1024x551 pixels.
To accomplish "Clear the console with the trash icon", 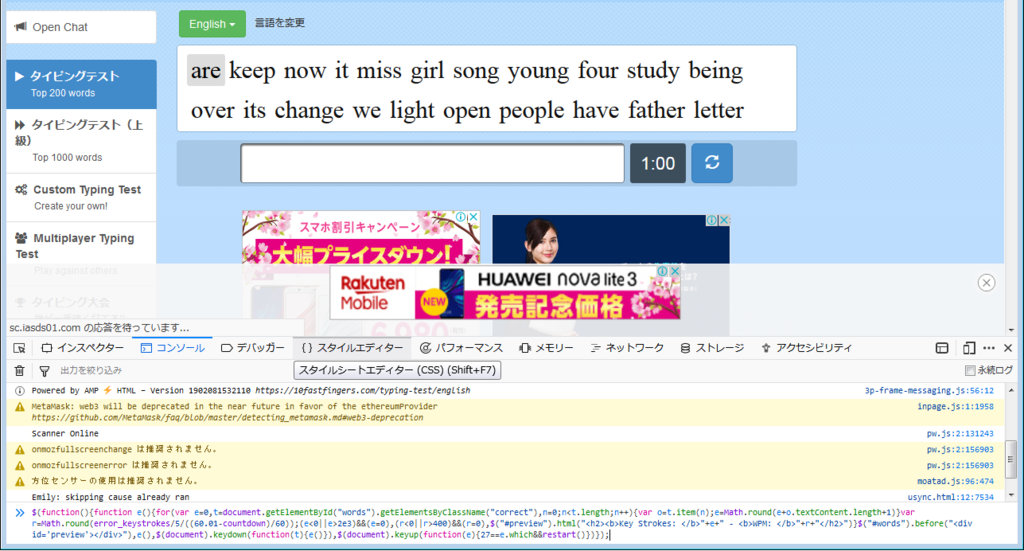I will coord(20,370).
